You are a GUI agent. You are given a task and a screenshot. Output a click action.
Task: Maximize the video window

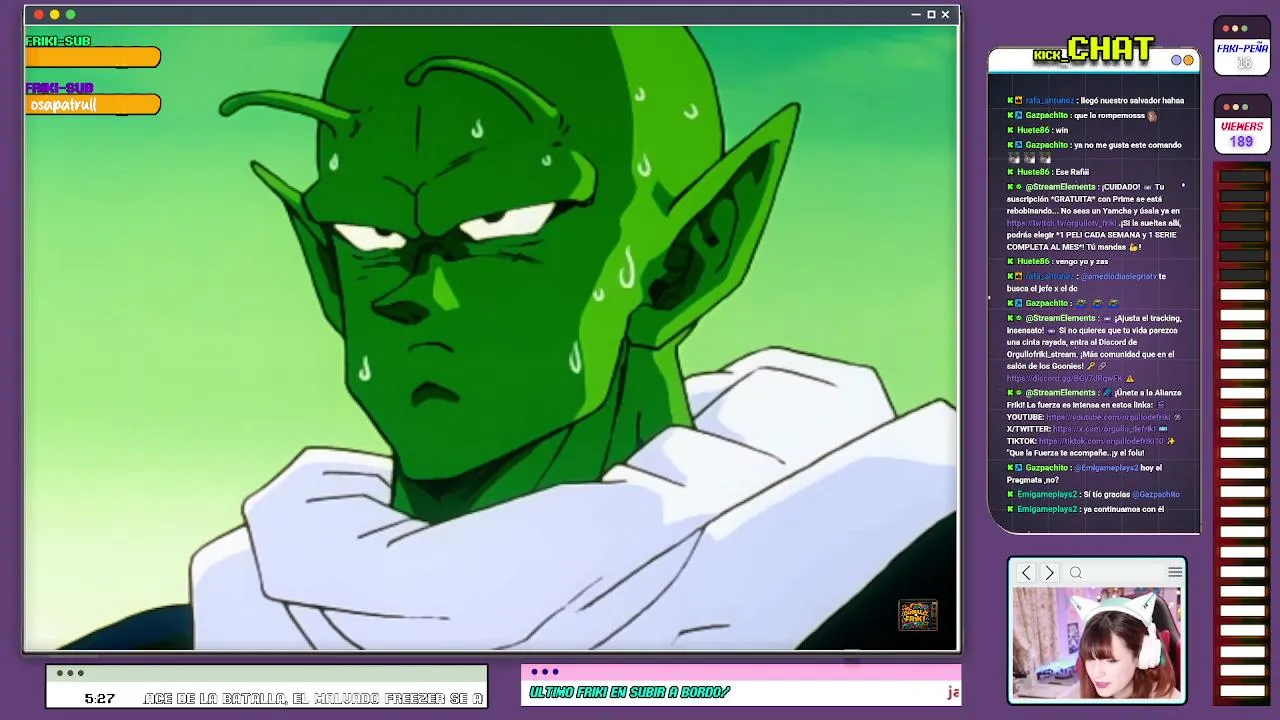pos(931,14)
